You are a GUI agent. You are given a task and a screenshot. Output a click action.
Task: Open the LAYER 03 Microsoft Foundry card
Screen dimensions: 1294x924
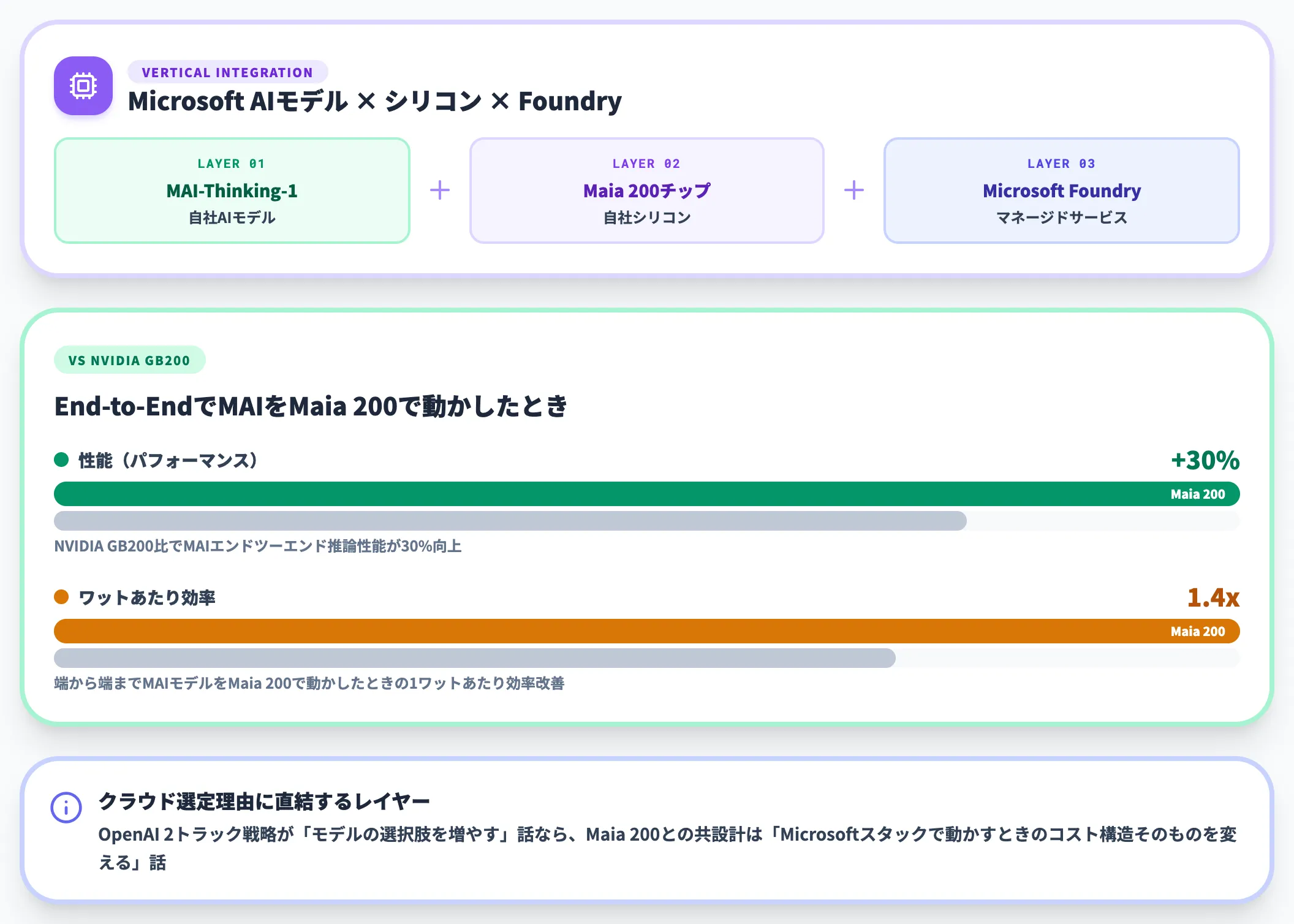tap(1062, 191)
